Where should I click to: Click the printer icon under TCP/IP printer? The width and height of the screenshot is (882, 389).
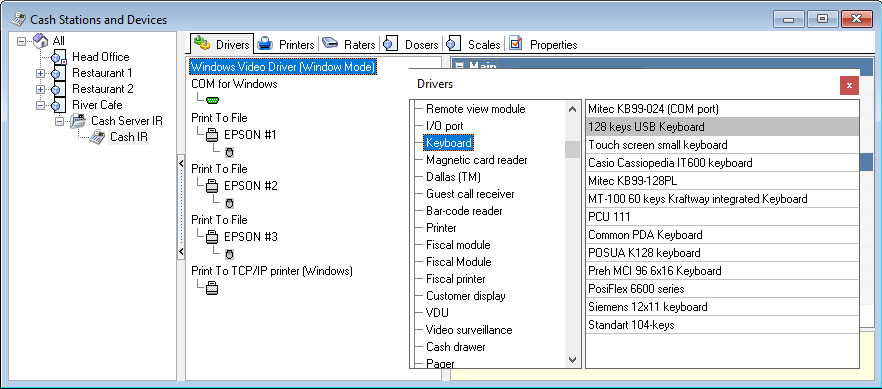click(212, 288)
